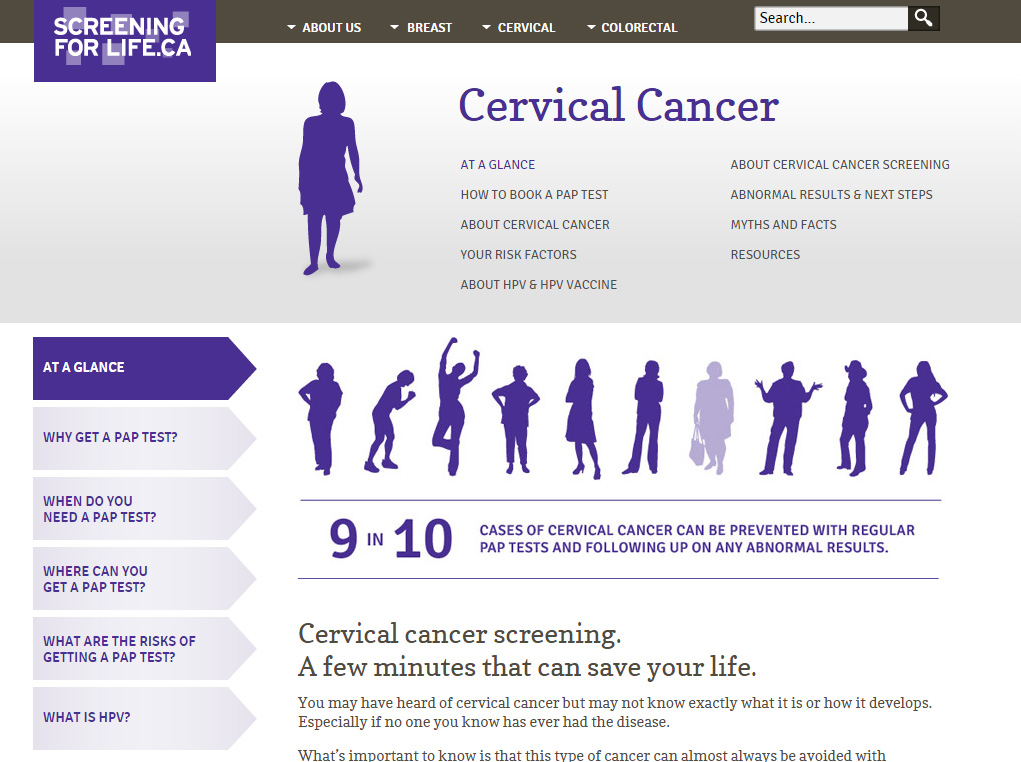Visit the Myths And Facts page

tap(783, 225)
